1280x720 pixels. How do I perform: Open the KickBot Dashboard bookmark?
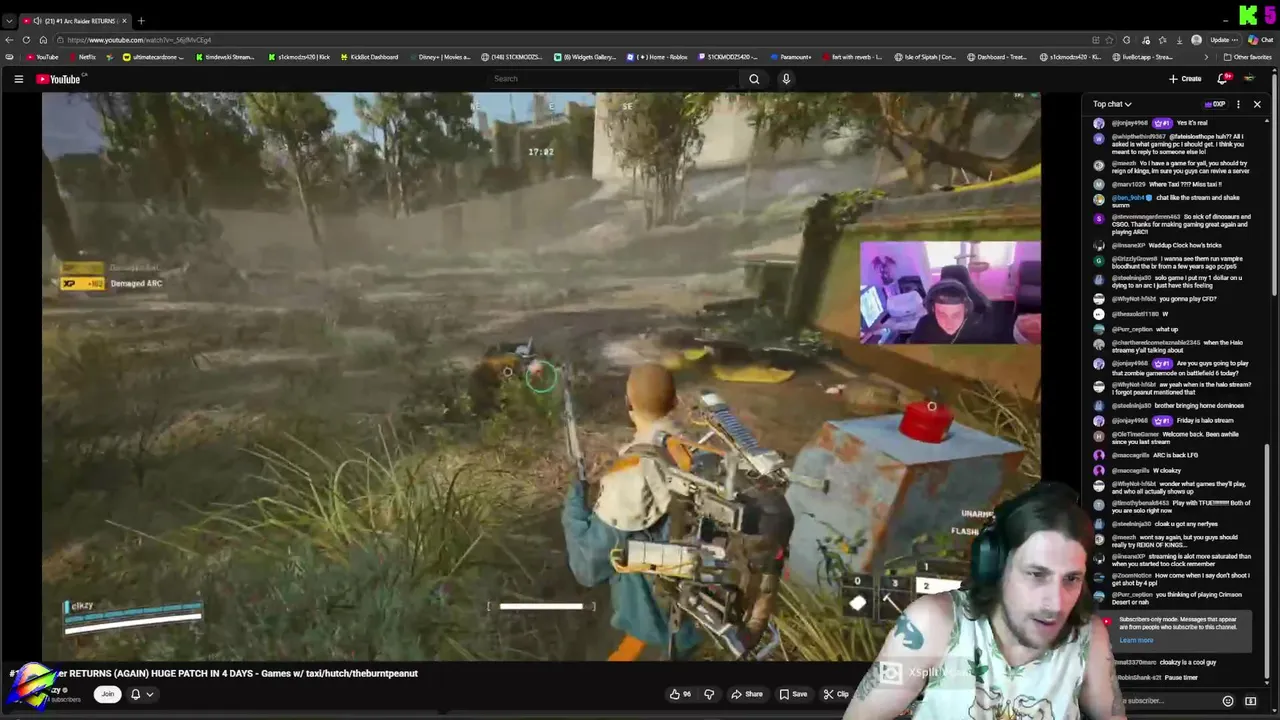tap(368, 57)
